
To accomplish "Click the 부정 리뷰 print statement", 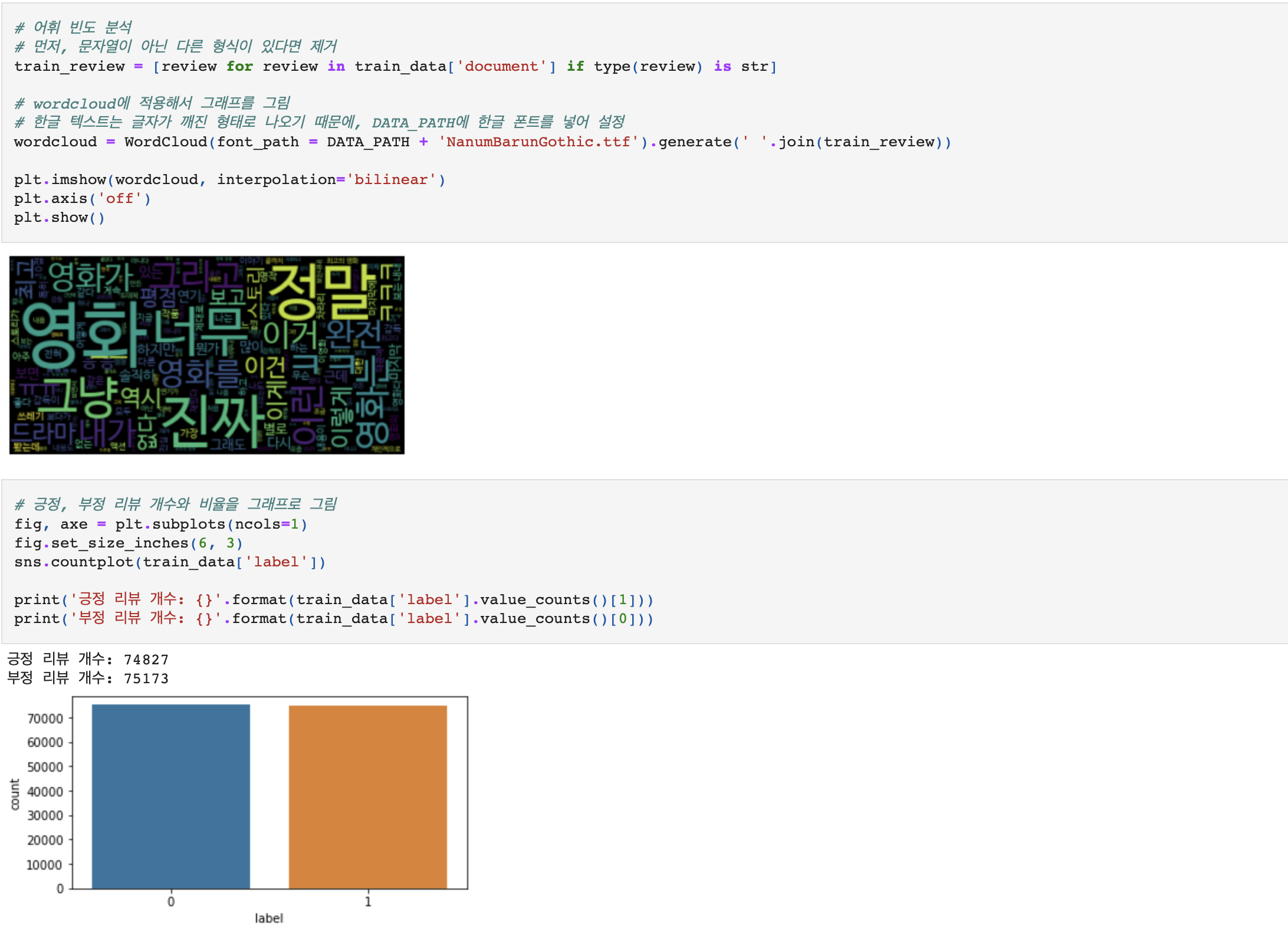I will click(x=333, y=619).
